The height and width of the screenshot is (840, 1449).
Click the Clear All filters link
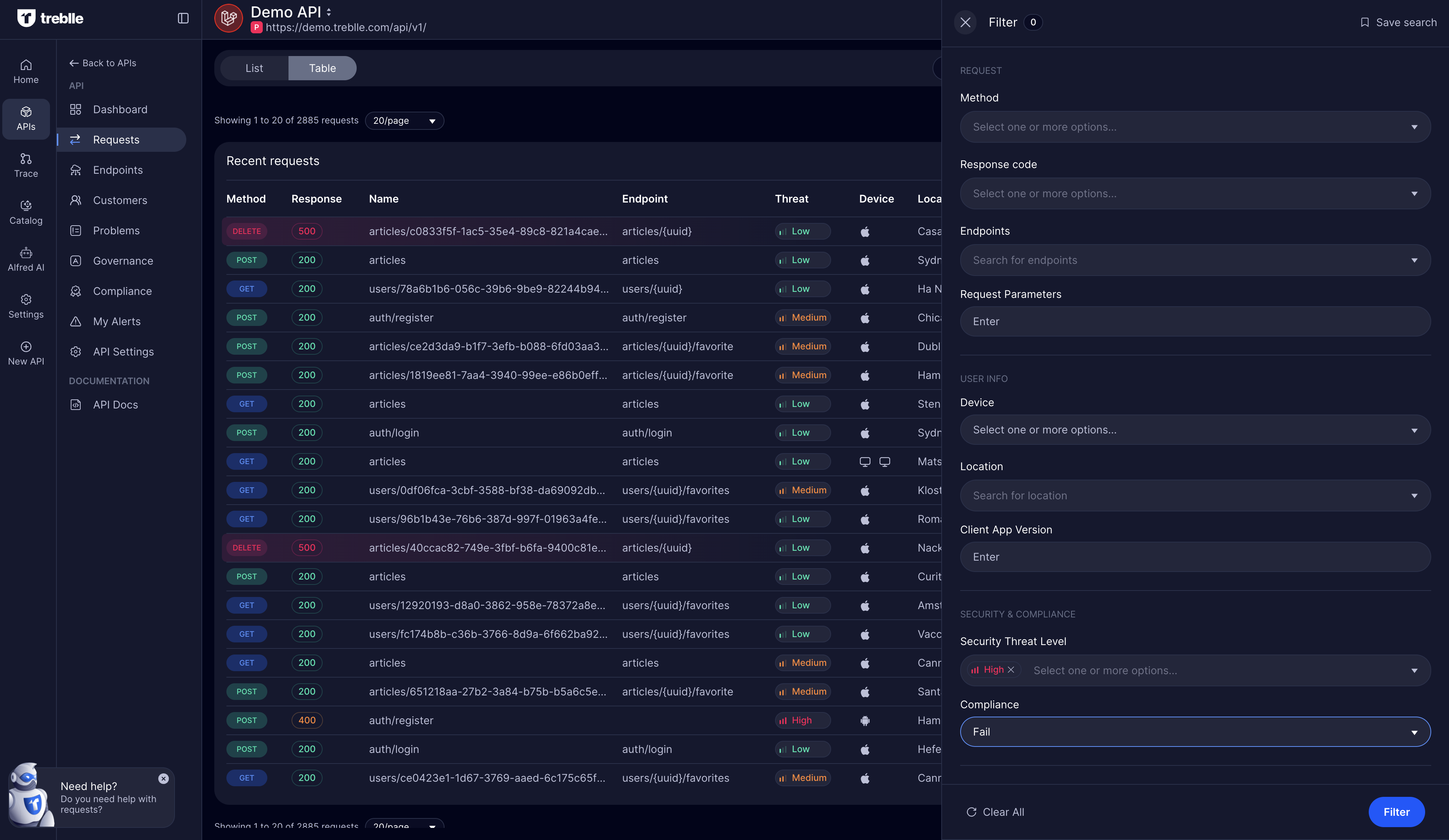pos(997,812)
